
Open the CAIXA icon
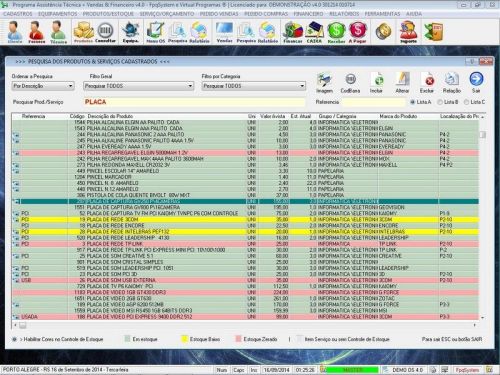tap(314, 32)
